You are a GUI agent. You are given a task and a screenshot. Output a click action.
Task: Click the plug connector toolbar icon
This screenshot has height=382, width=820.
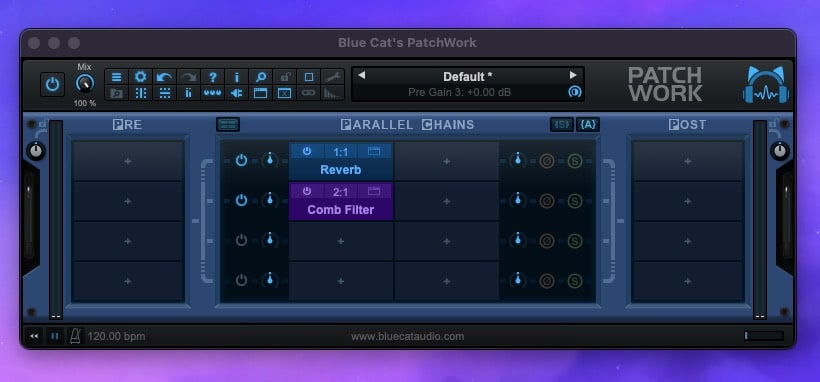[236, 93]
